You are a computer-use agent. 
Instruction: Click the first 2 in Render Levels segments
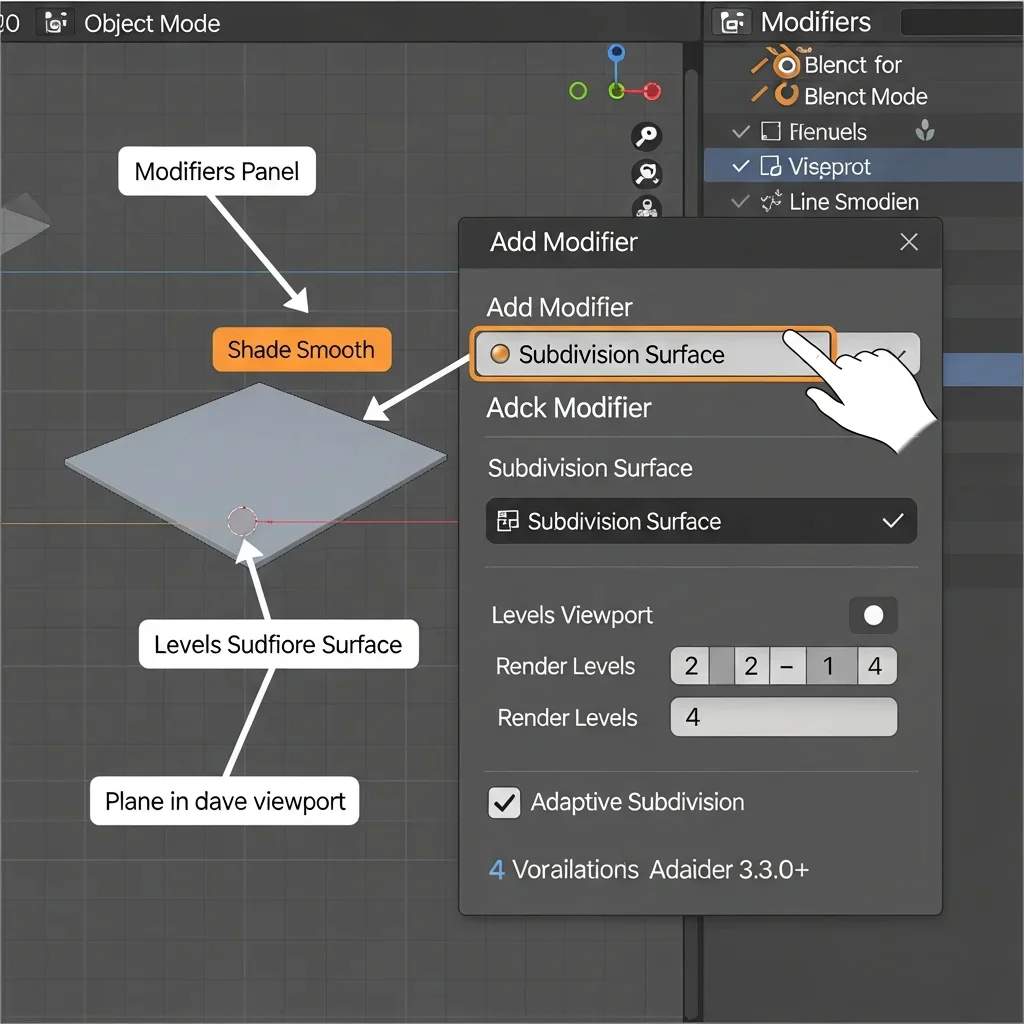pyautogui.click(x=691, y=666)
